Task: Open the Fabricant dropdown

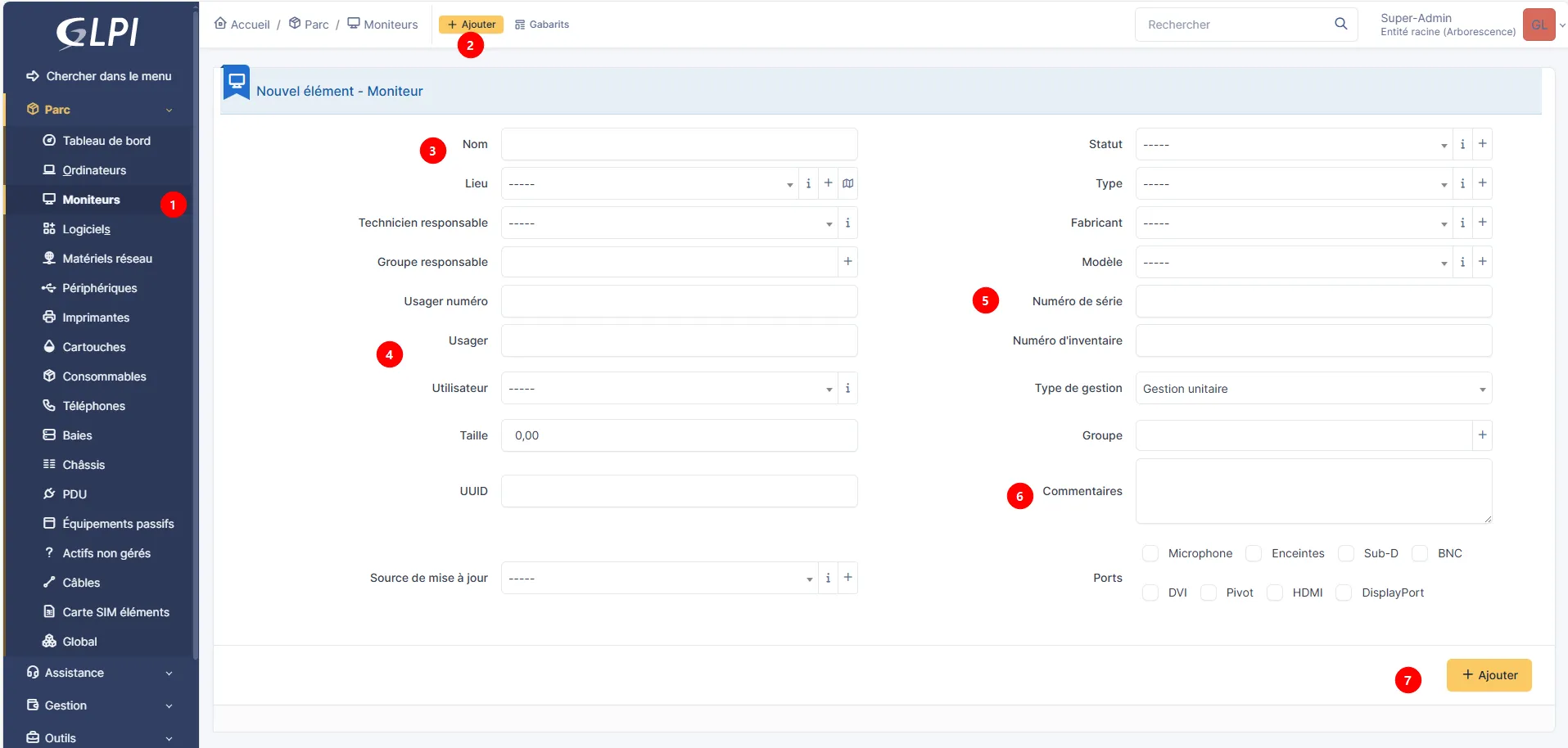Action: click(x=1294, y=223)
